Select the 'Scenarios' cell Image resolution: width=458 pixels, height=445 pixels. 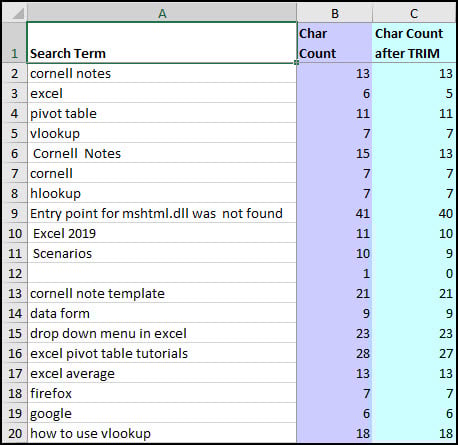(162, 253)
